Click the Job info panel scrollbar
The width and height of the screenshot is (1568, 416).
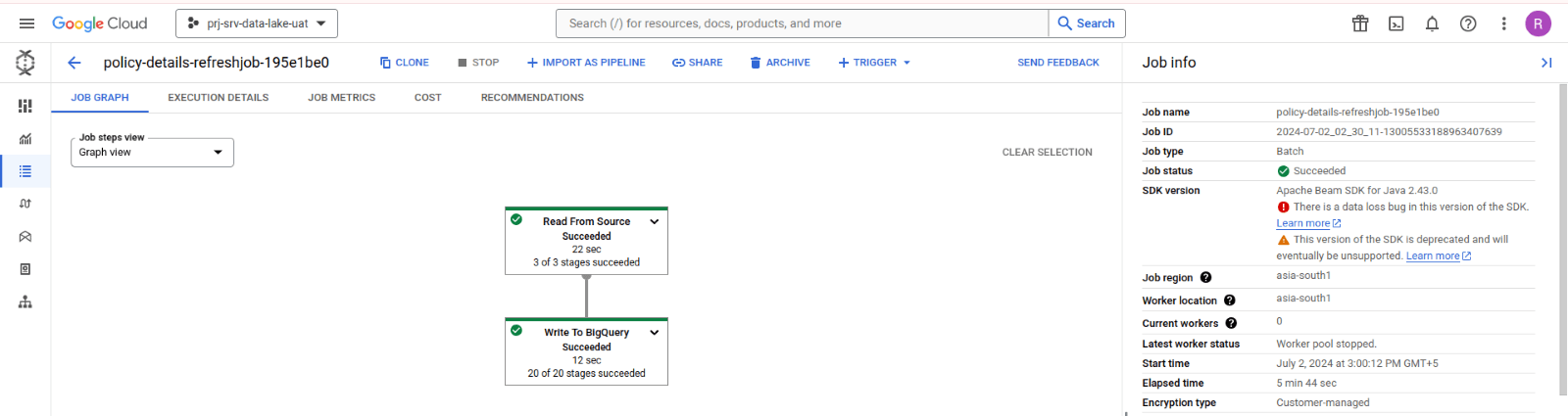pyautogui.click(x=1563, y=240)
